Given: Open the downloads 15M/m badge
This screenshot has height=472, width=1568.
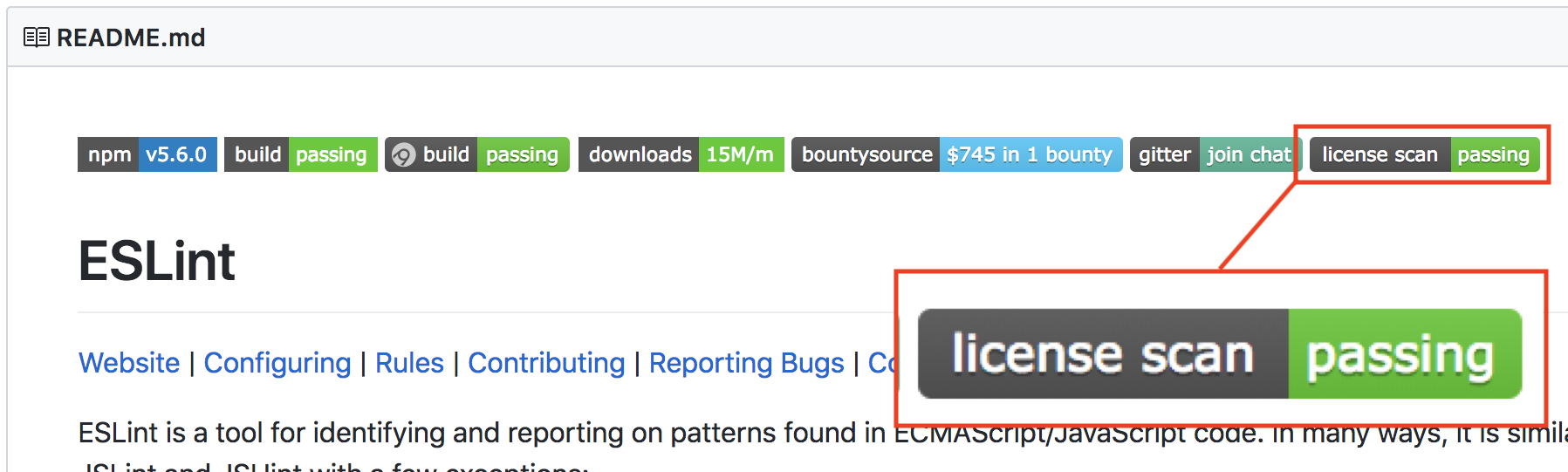Looking at the screenshot, I should coord(681,154).
